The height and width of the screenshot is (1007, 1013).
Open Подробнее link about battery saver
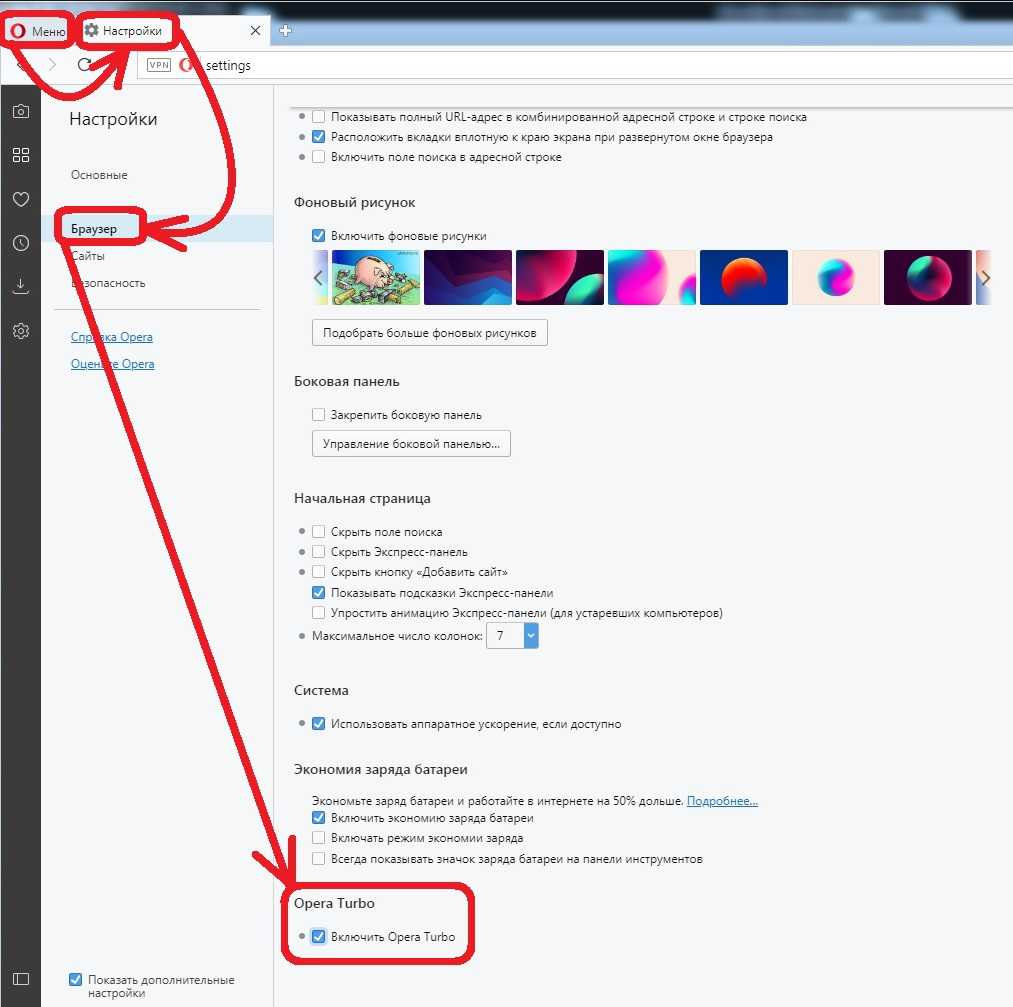[722, 801]
